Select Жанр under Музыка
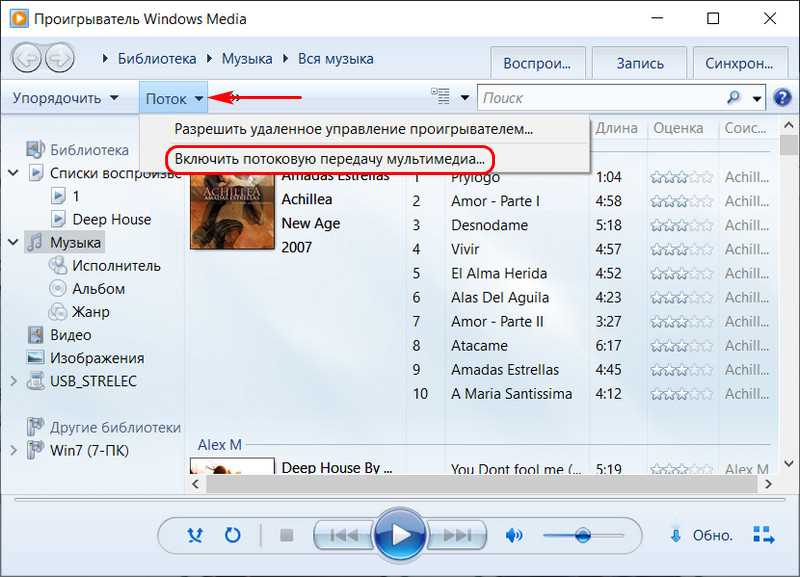The width and height of the screenshot is (800, 577). (x=91, y=312)
